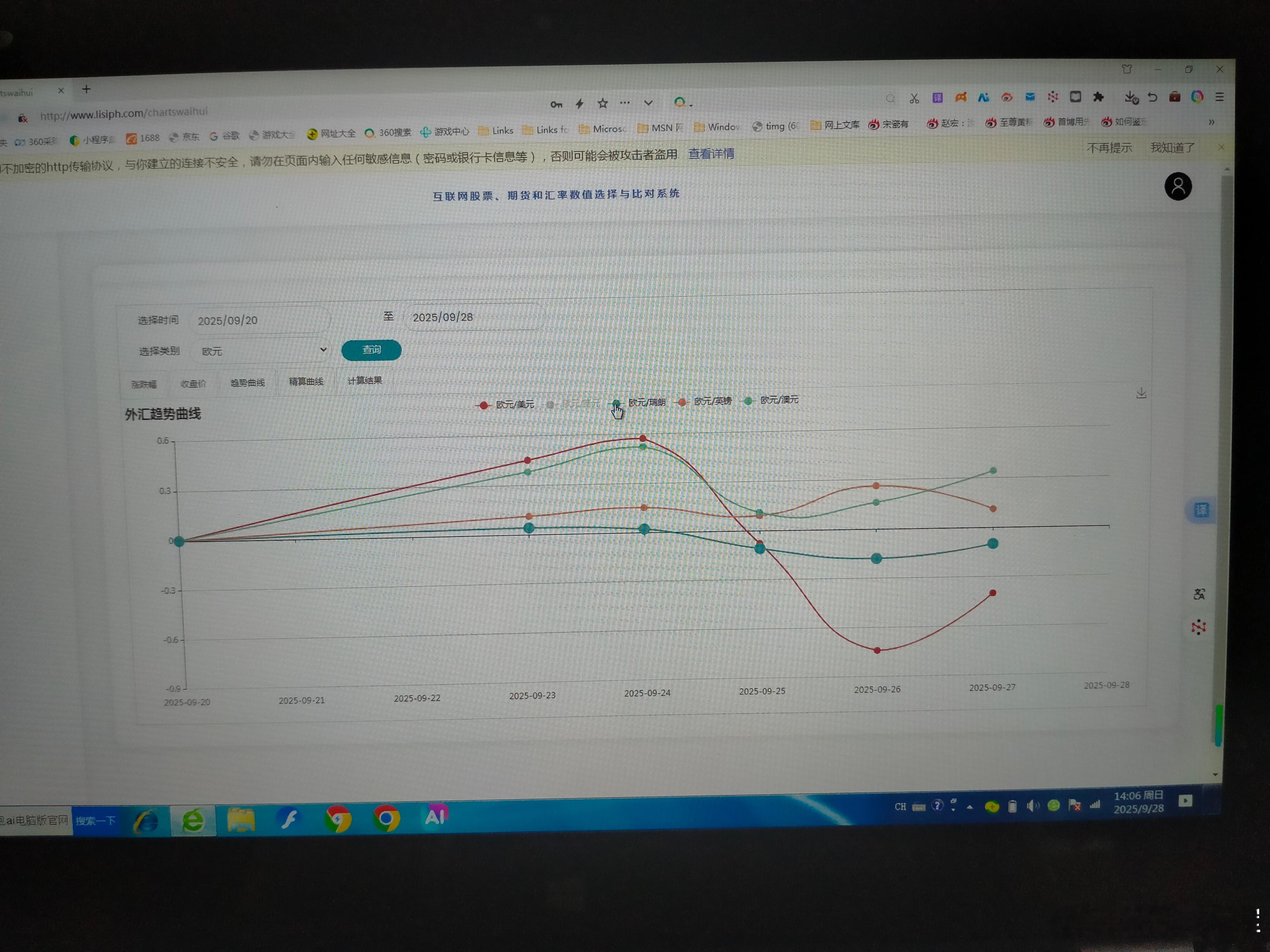The image size is (1270, 952).
Task: Switch to the 计算结果 tab
Action: coord(364,380)
